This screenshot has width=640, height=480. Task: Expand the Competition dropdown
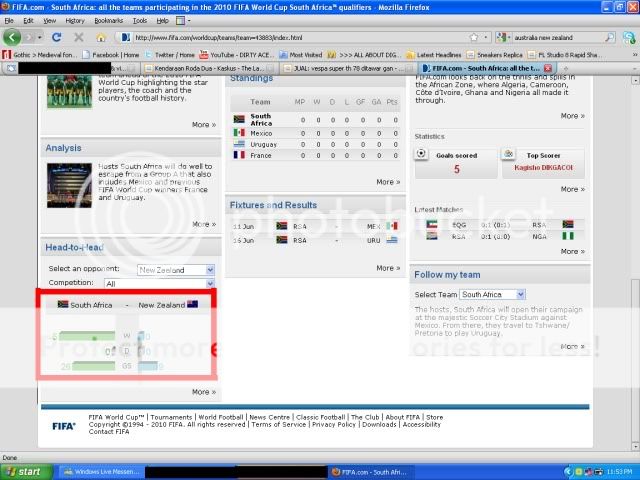point(210,283)
